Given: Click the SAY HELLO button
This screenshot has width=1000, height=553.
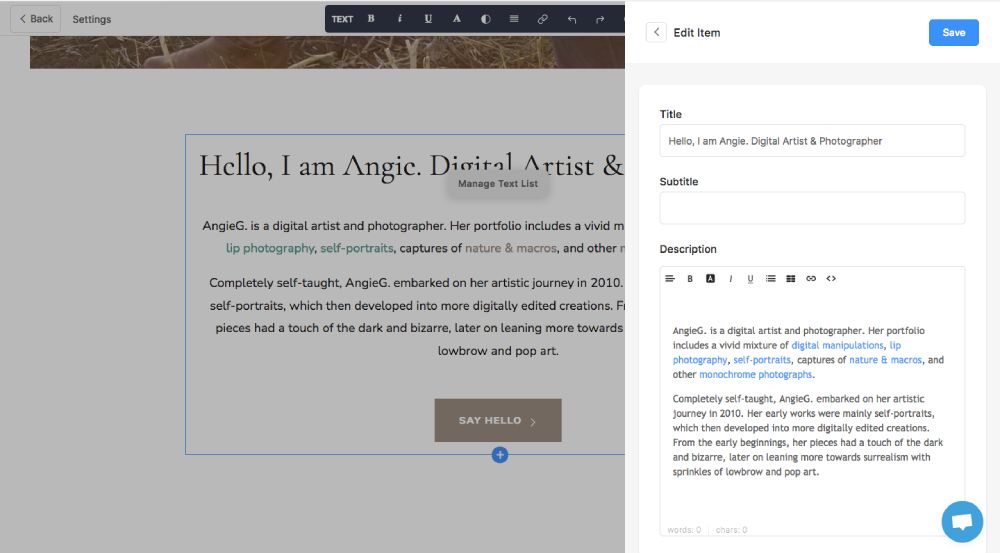Looking at the screenshot, I should (x=497, y=421).
